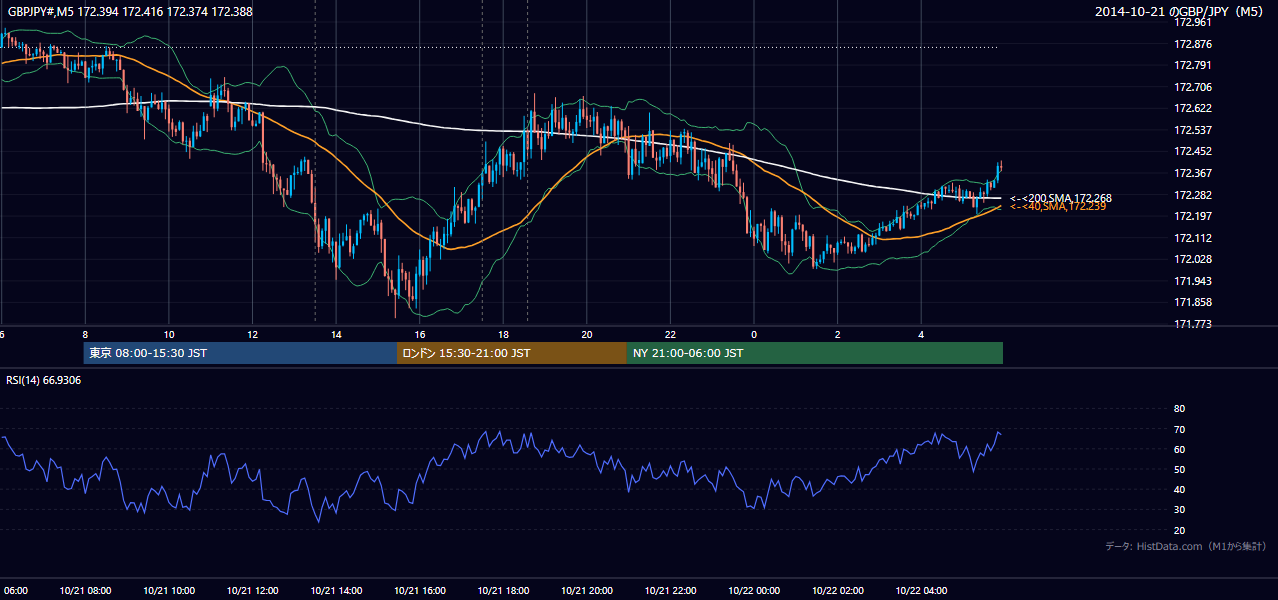Click the RSI(14) 66.9306 indicator label
This screenshot has height=600, width=1278.
(44, 380)
